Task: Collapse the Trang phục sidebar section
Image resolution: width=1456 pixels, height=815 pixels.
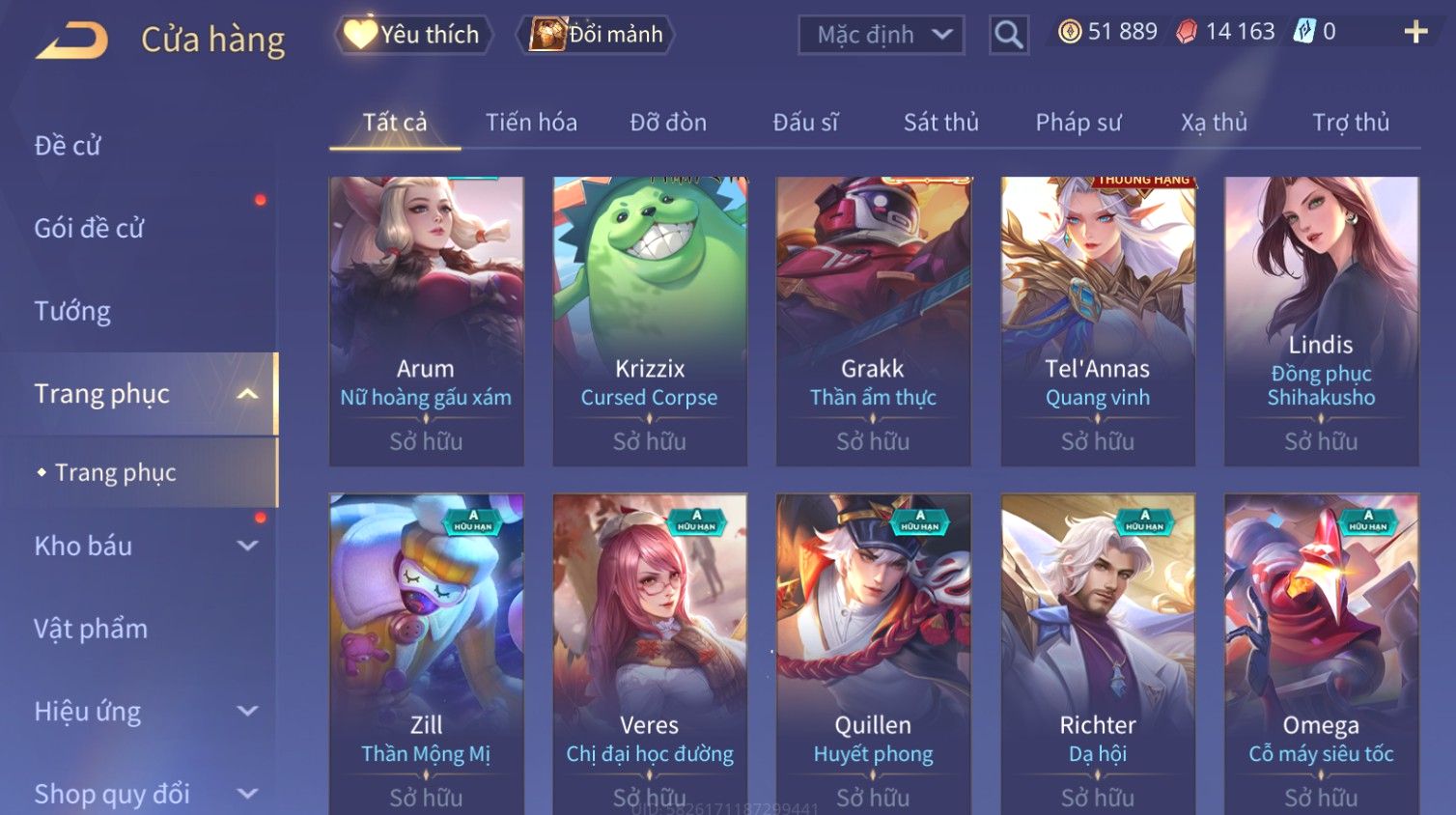Action: 247,394
